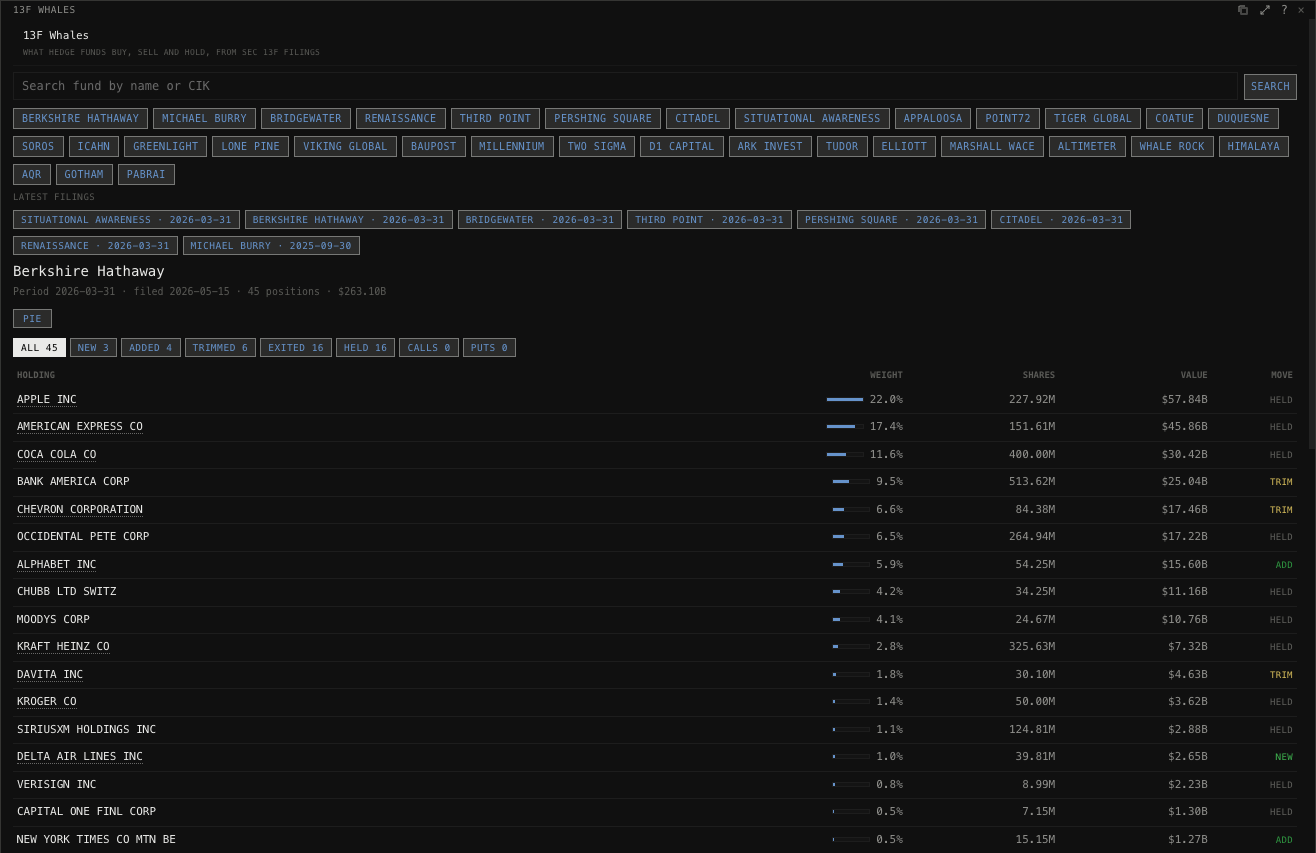
Task: Show the HELD 16 positions tab
Action: pos(365,348)
